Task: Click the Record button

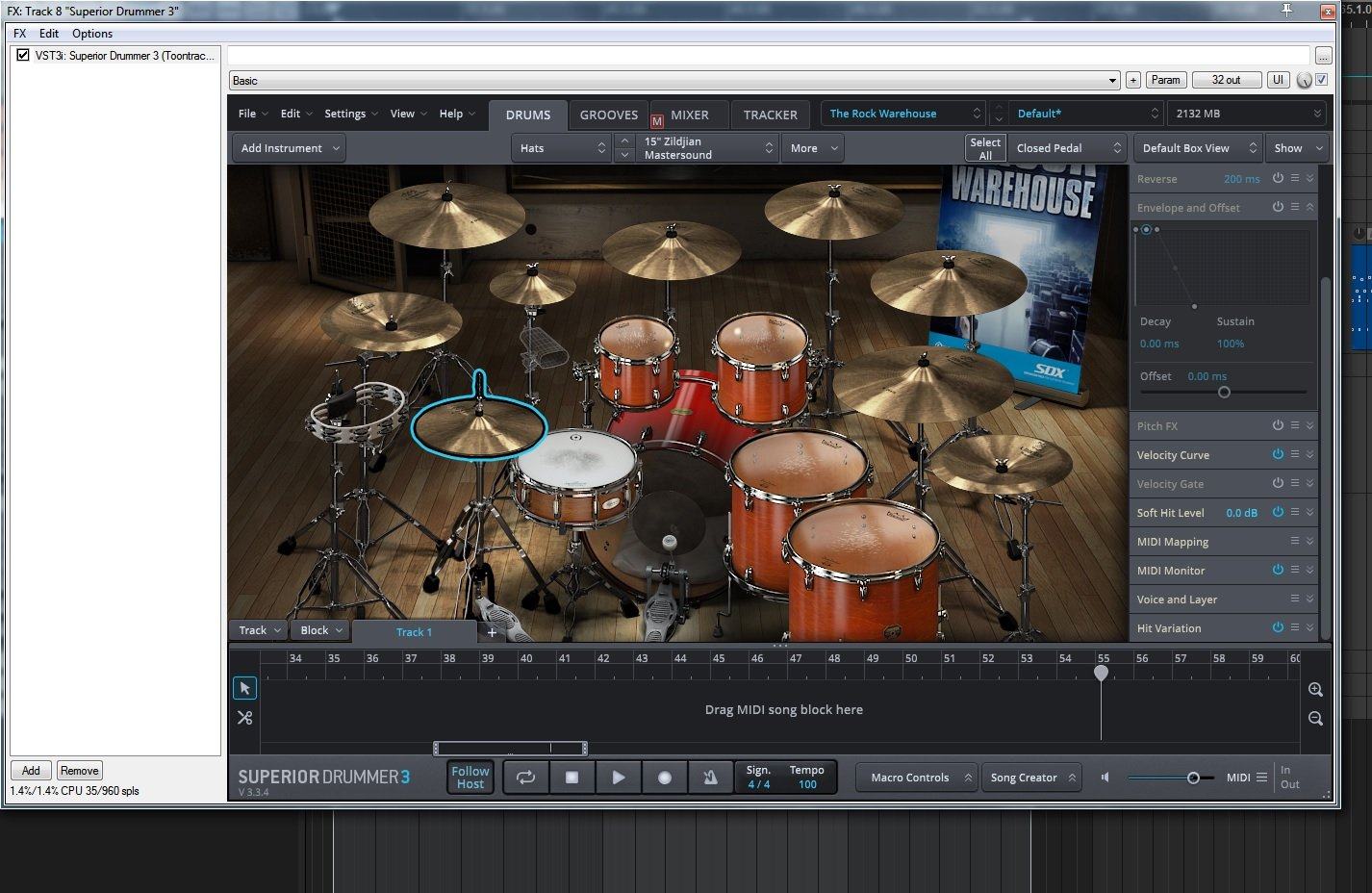Action: (x=664, y=778)
